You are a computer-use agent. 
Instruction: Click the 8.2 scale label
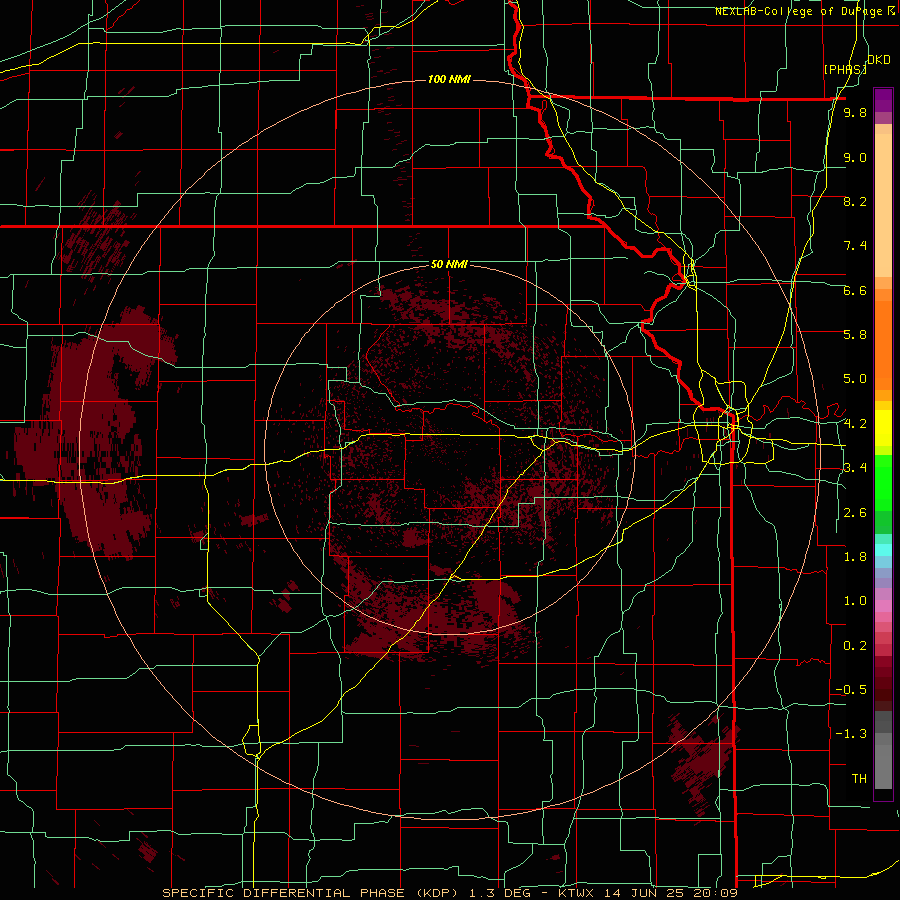click(855, 201)
